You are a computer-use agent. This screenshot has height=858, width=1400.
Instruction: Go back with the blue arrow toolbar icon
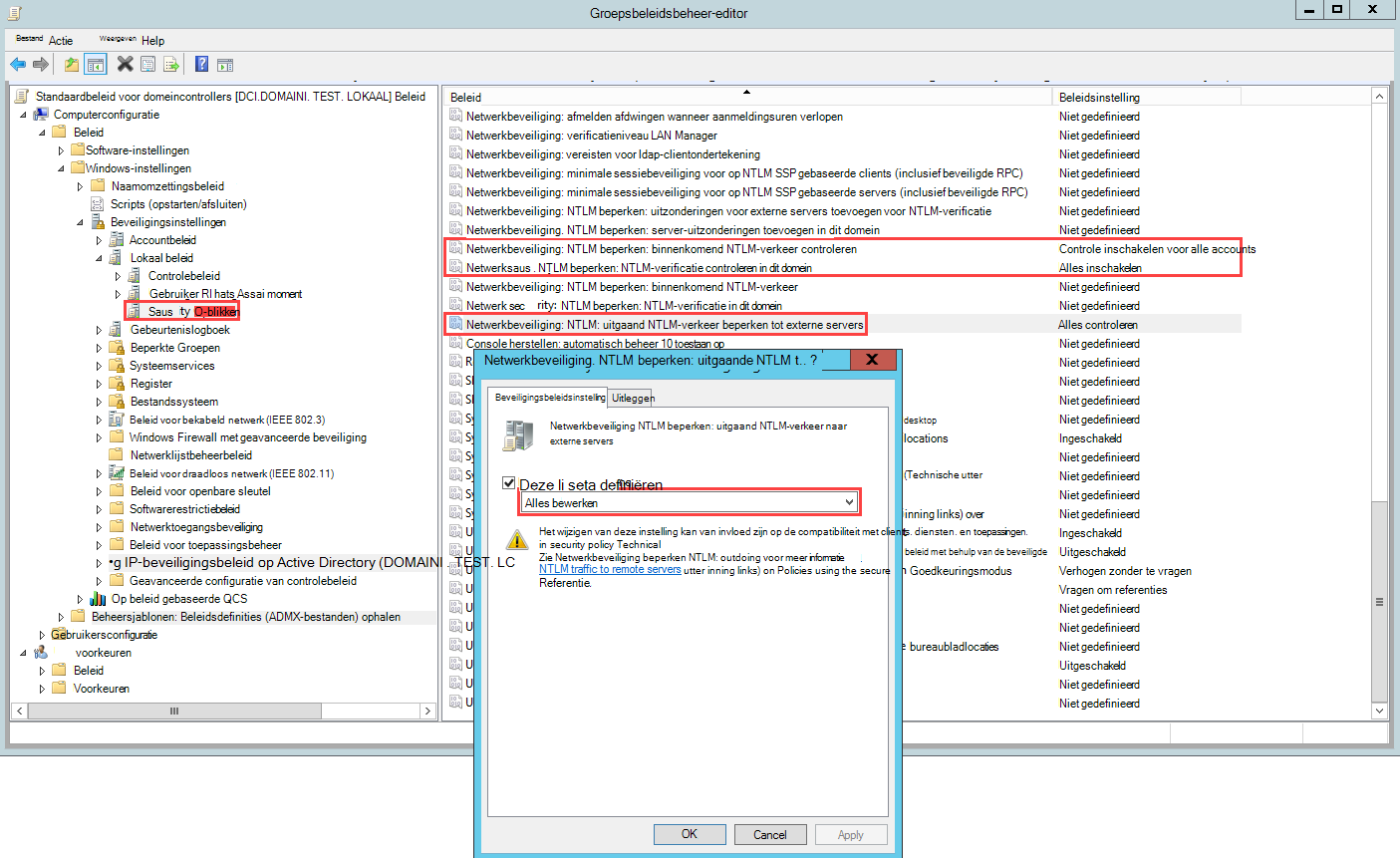(17, 65)
